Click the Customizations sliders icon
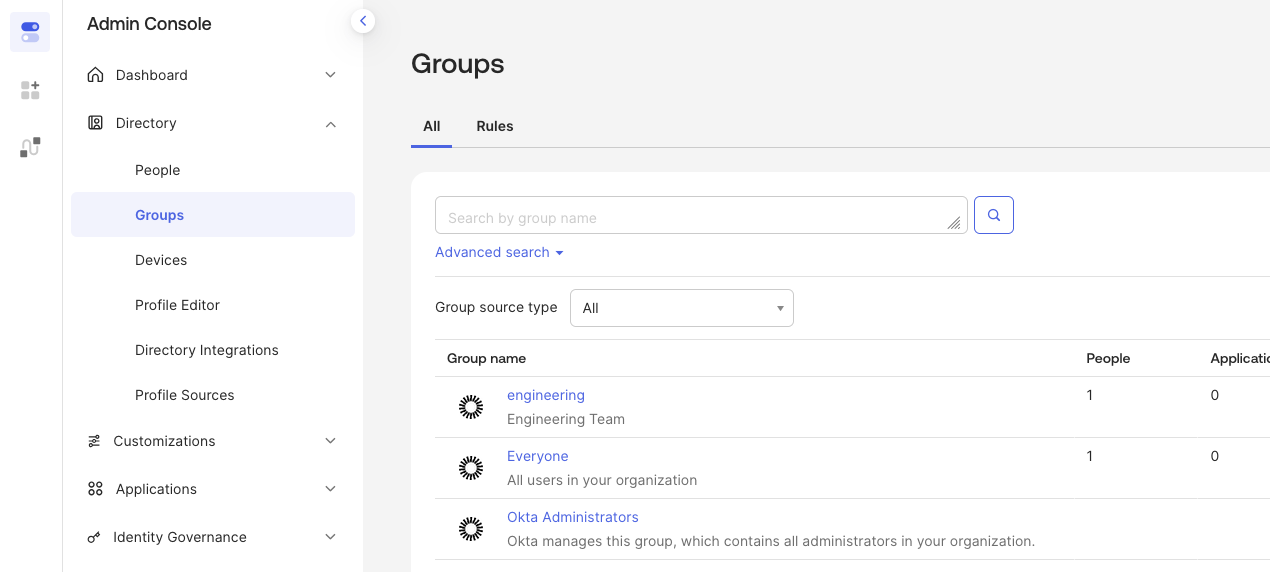The width and height of the screenshot is (1270, 572). pos(94,441)
